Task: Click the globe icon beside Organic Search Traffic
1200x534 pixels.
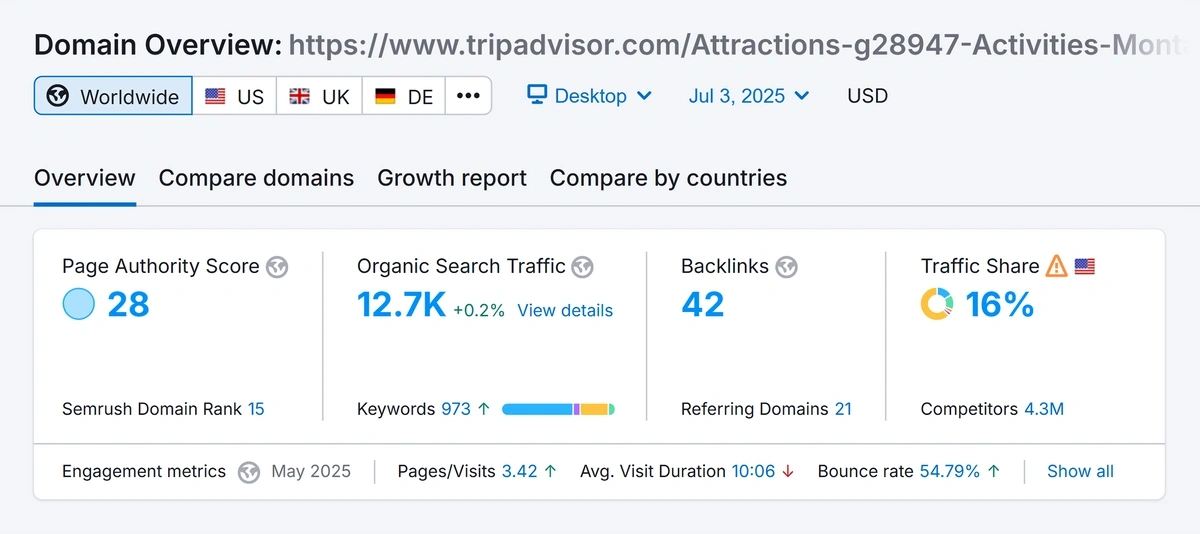Action: tap(582, 267)
